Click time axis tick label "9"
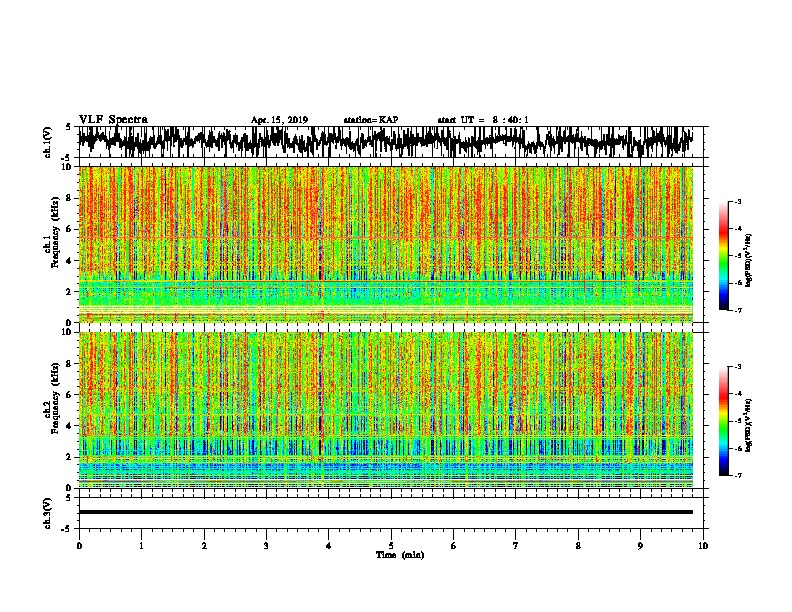792x612 pixels. [640, 546]
